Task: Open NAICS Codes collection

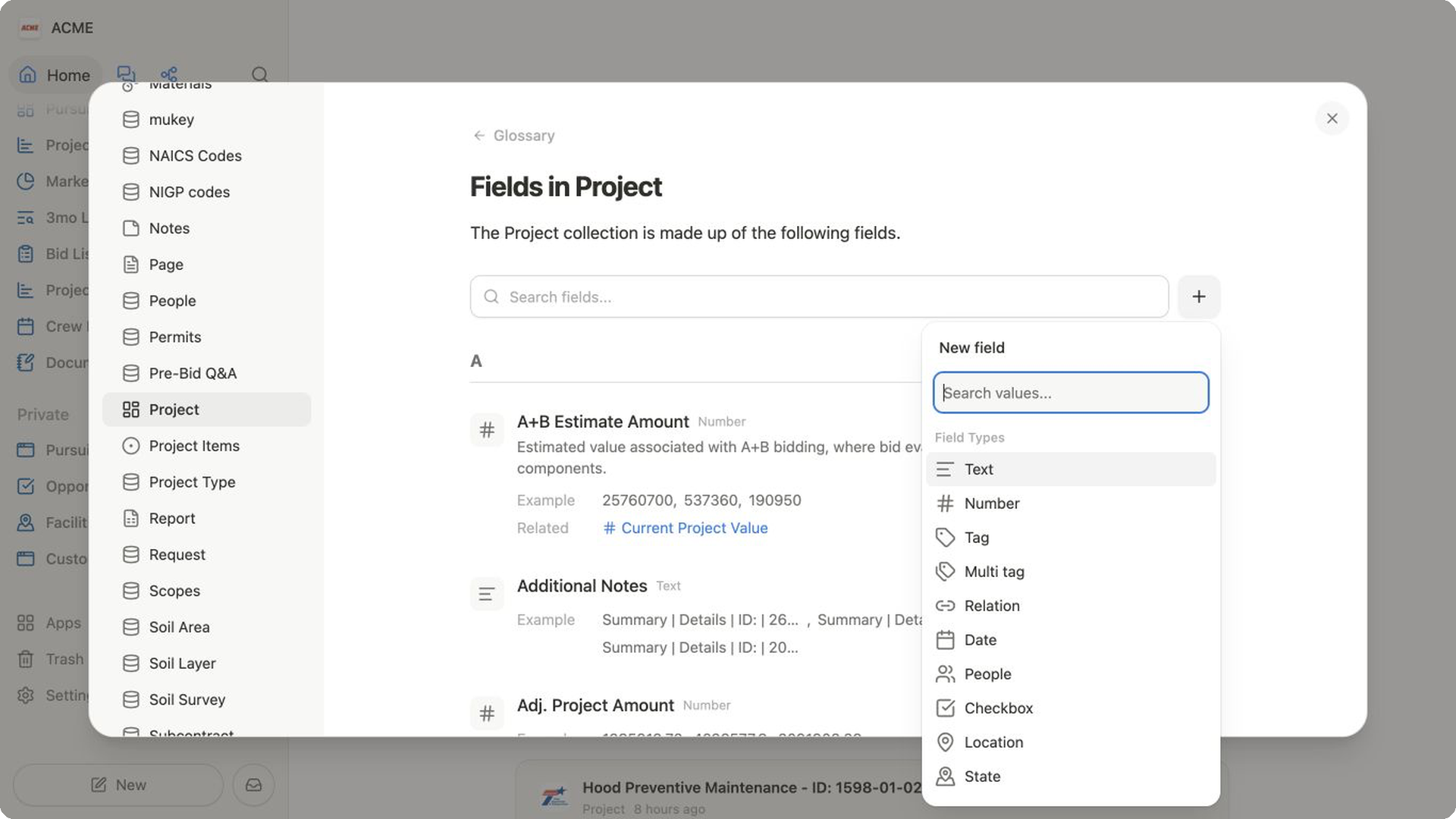Action: coord(206,156)
